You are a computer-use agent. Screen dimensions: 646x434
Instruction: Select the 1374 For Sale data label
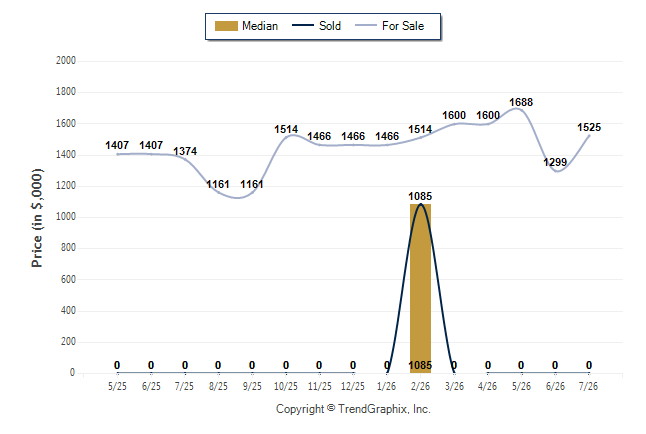185,151
